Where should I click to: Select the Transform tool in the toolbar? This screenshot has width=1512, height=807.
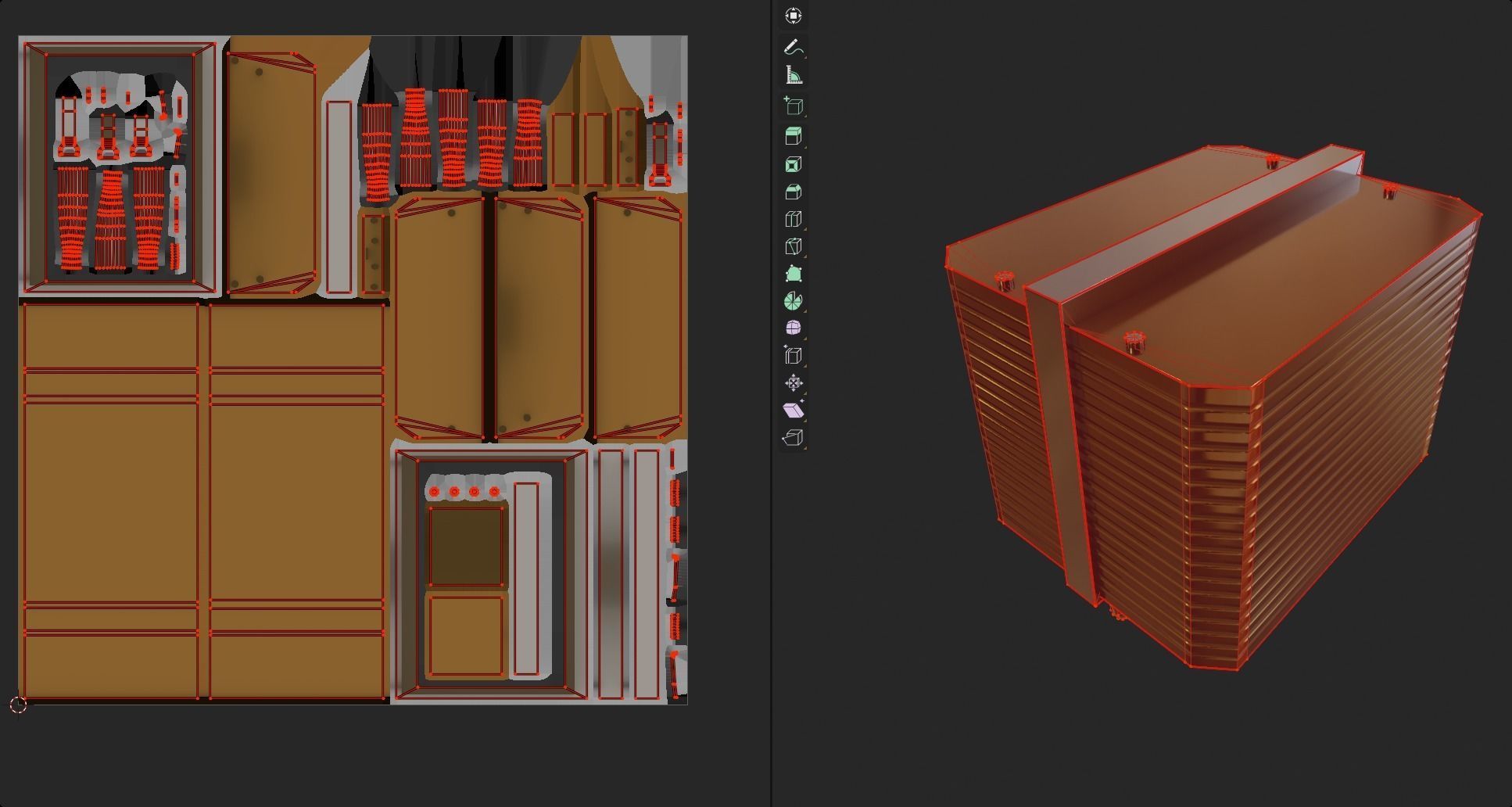(793, 16)
